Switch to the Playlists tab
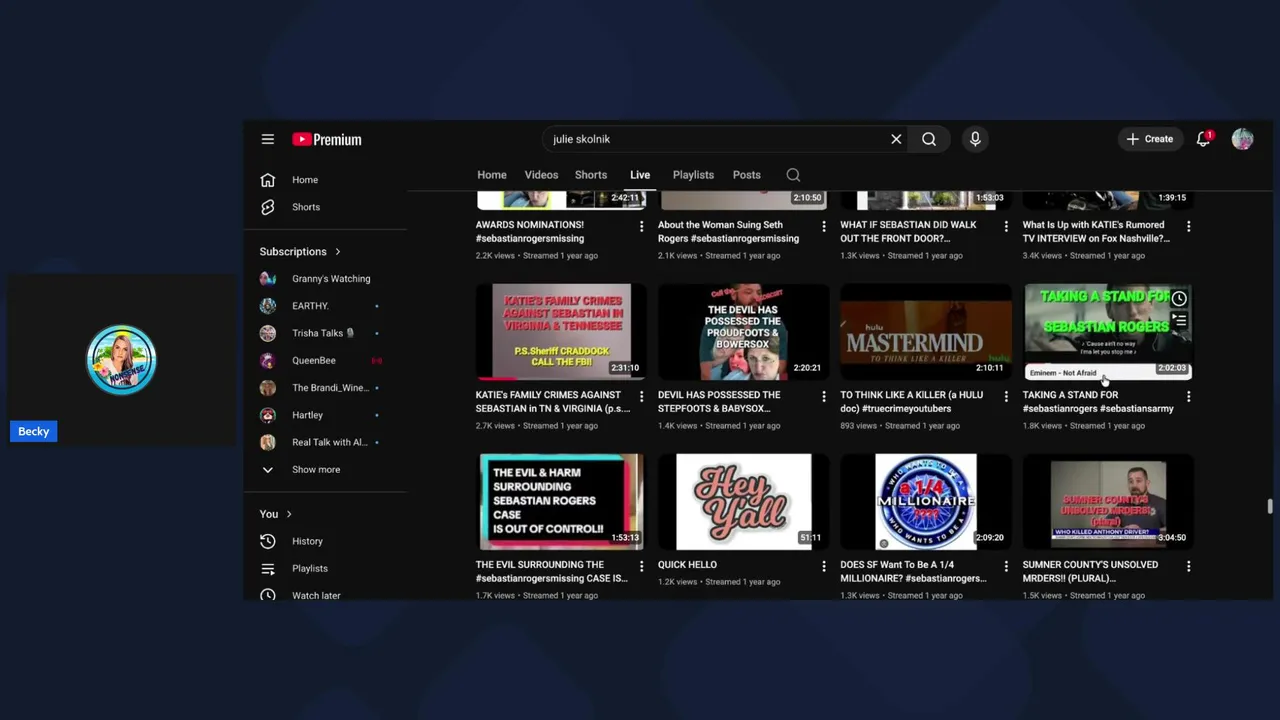 pos(693,175)
